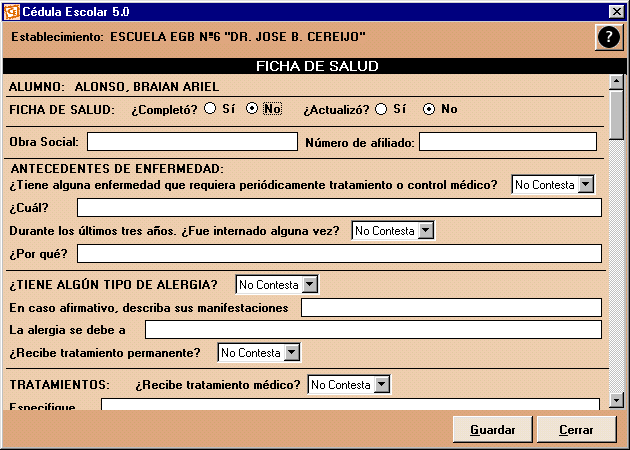
Task: Open the ¿Fue internado alguna vez? dropdown
Action: coord(426,231)
